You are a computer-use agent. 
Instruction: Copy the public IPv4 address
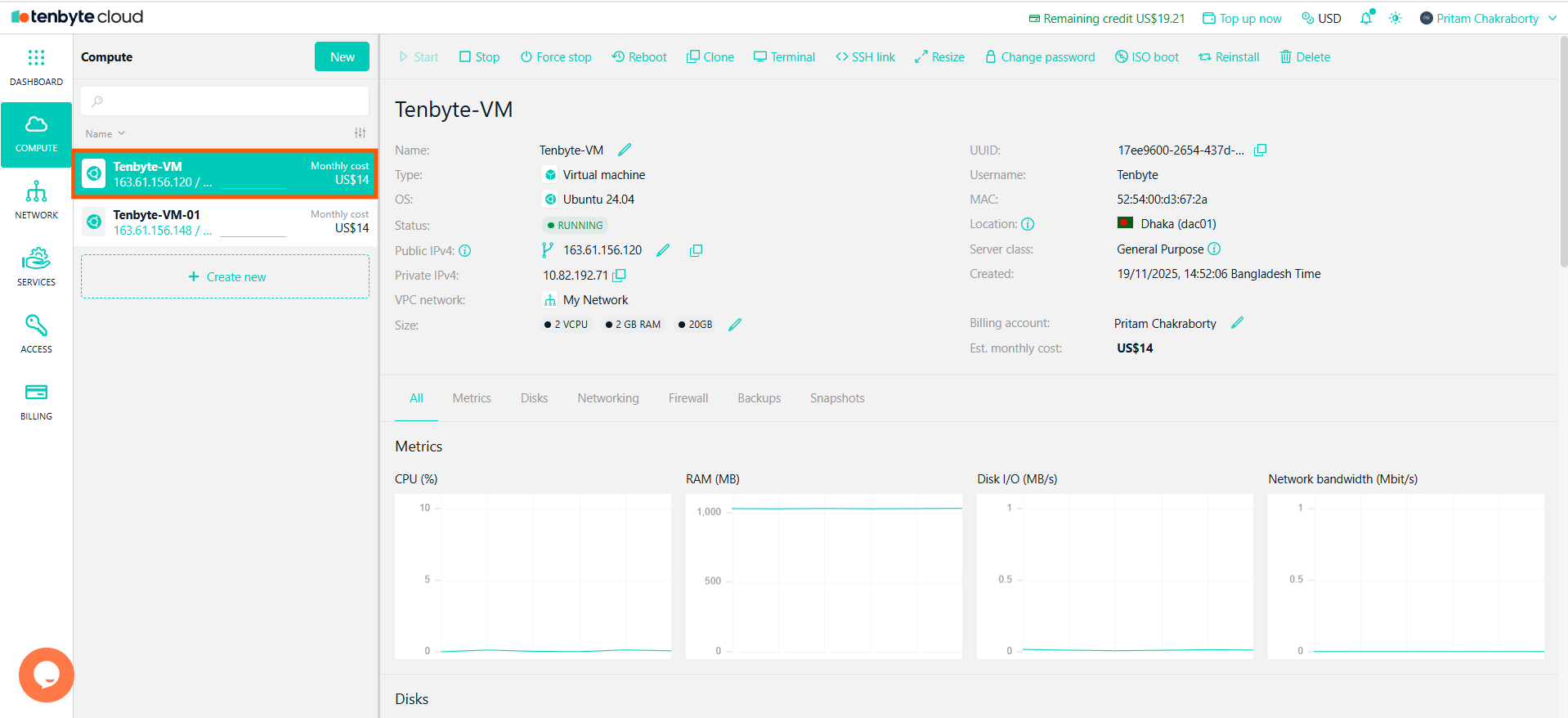click(x=696, y=250)
